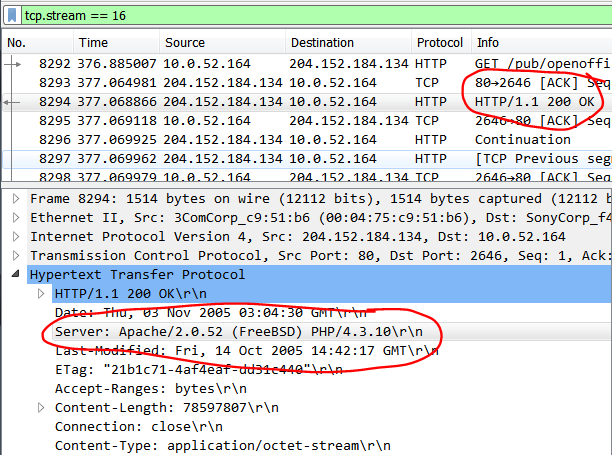Click the Internet Protocol Version 4 text
This screenshot has height=455, width=612.
pos(298,236)
